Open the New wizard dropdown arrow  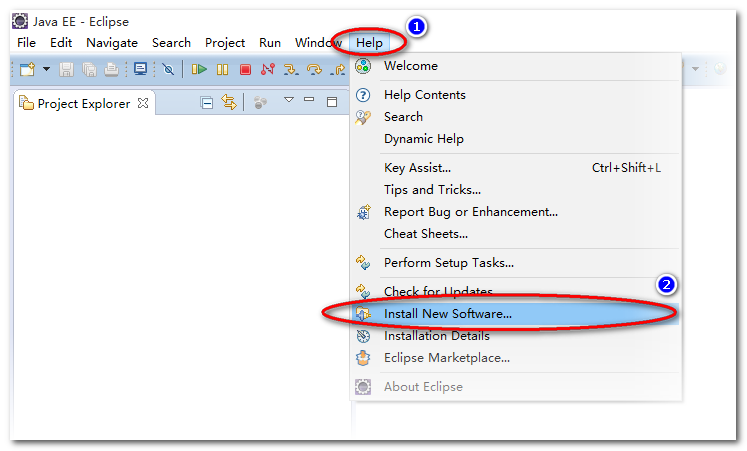click(x=46, y=69)
